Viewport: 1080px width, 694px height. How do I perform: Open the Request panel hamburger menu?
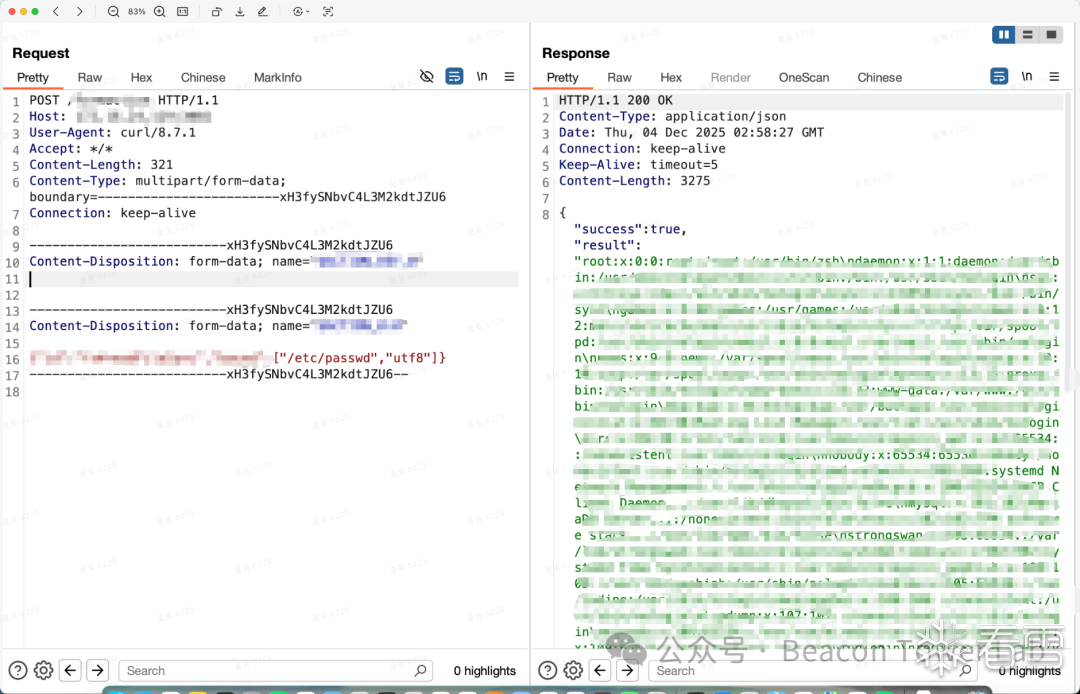510,76
